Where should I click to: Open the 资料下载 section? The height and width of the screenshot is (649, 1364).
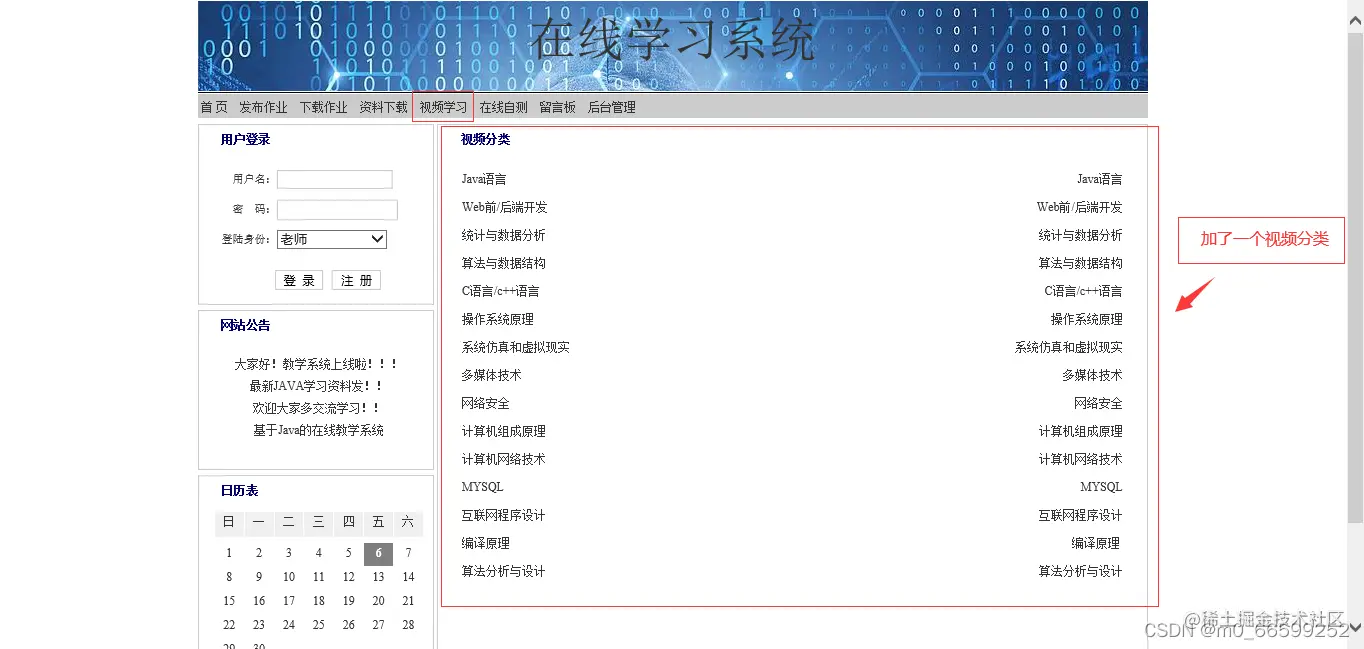point(383,106)
